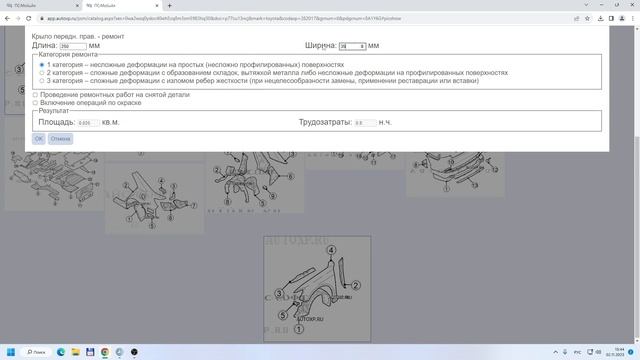The width and height of the screenshot is (640, 360).
Task: Click part number 3 on fender diagram
Action: 279,293
